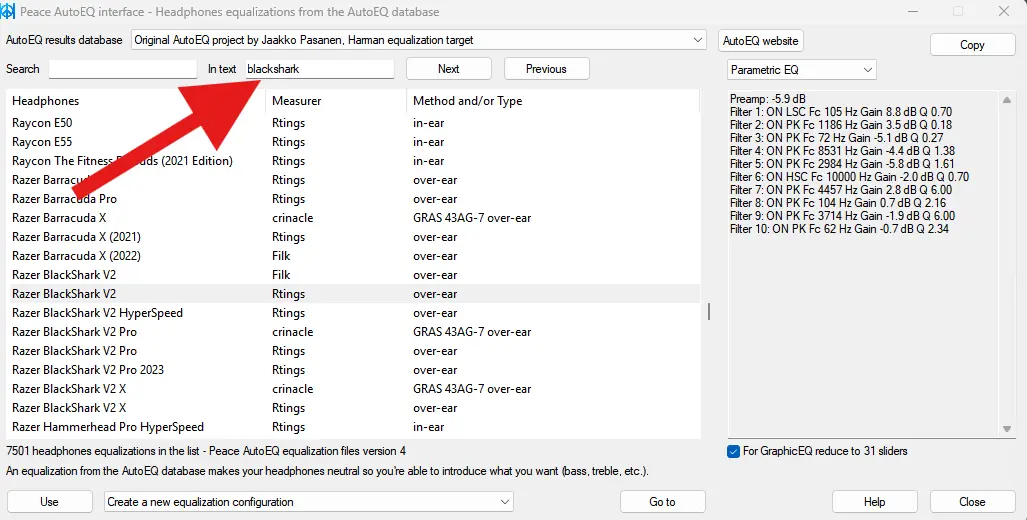Click the EQ text box scroll-down arrow

pos(1007,429)
